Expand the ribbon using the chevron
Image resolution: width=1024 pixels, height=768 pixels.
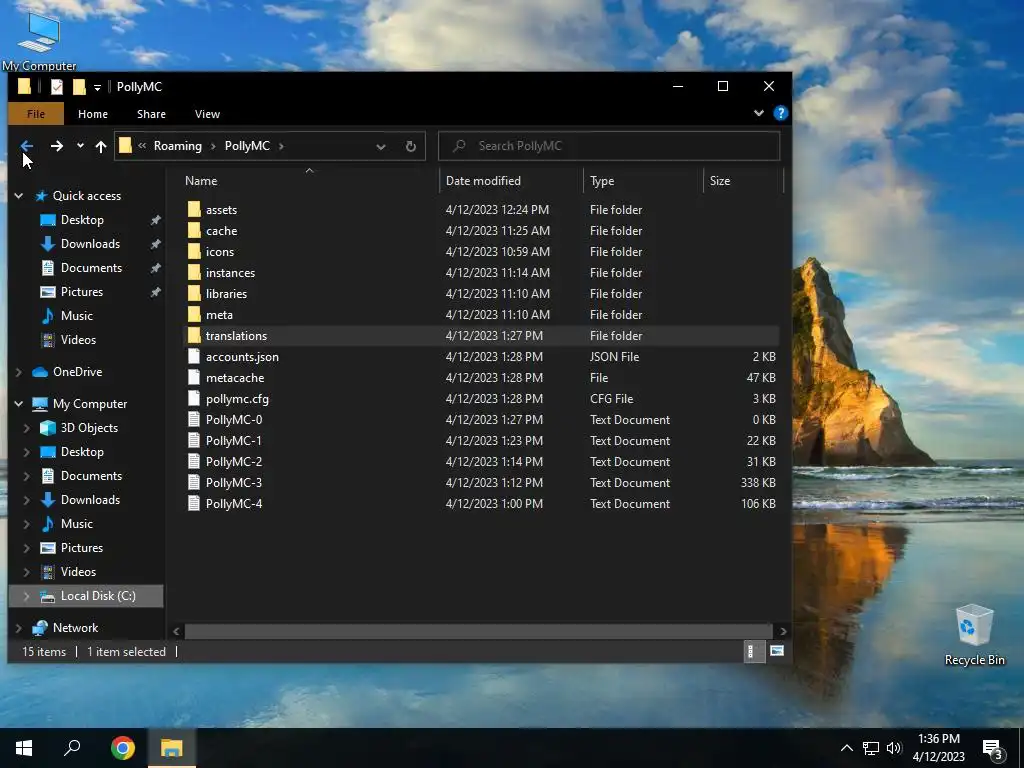tap(759, 113)
